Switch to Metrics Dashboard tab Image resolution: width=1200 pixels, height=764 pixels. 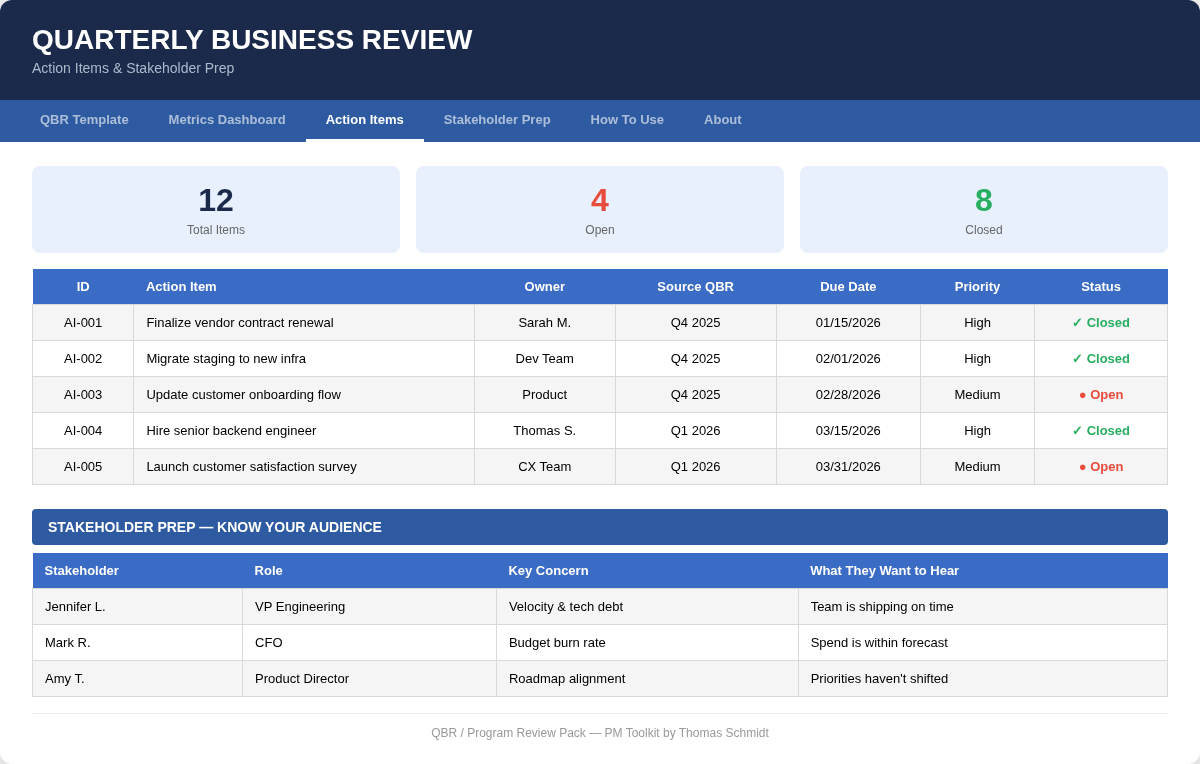pos(227,120)
